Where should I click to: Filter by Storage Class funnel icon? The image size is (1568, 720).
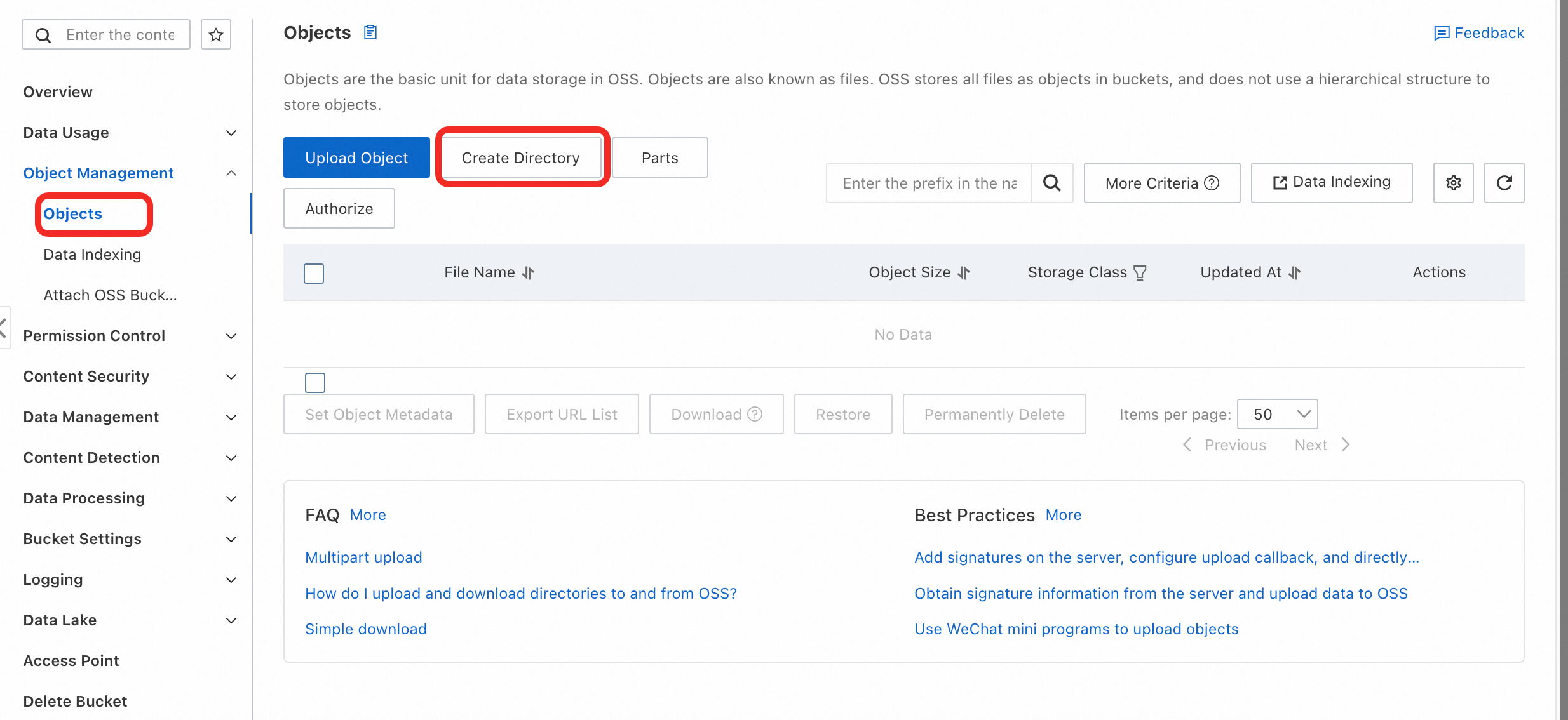[x=1140, y=273]
